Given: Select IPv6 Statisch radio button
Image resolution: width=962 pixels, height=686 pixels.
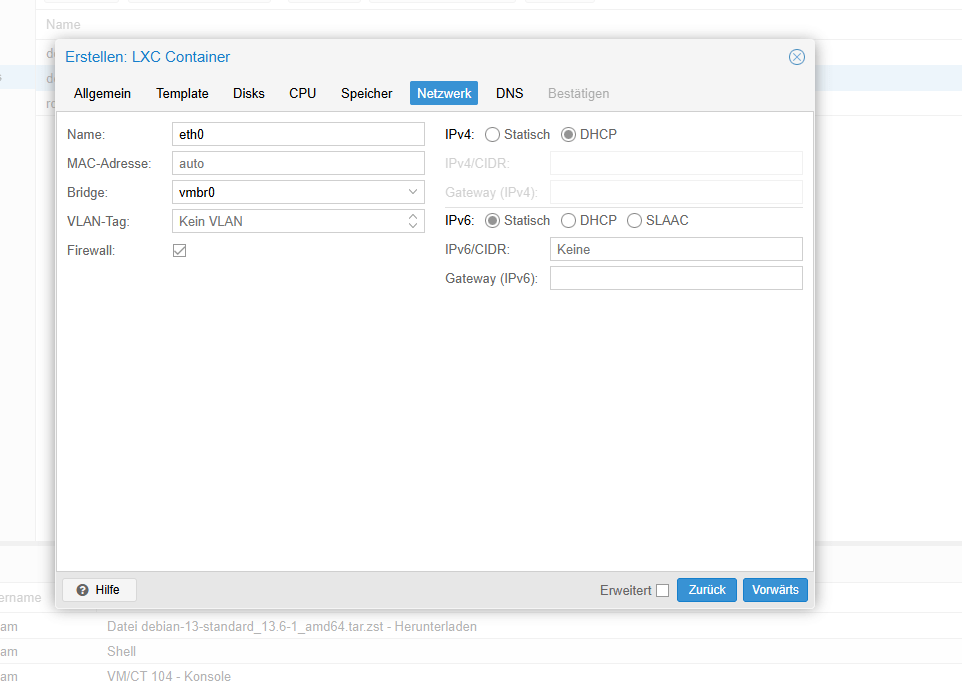Looking at the screenshot, I should pos(492,220).
